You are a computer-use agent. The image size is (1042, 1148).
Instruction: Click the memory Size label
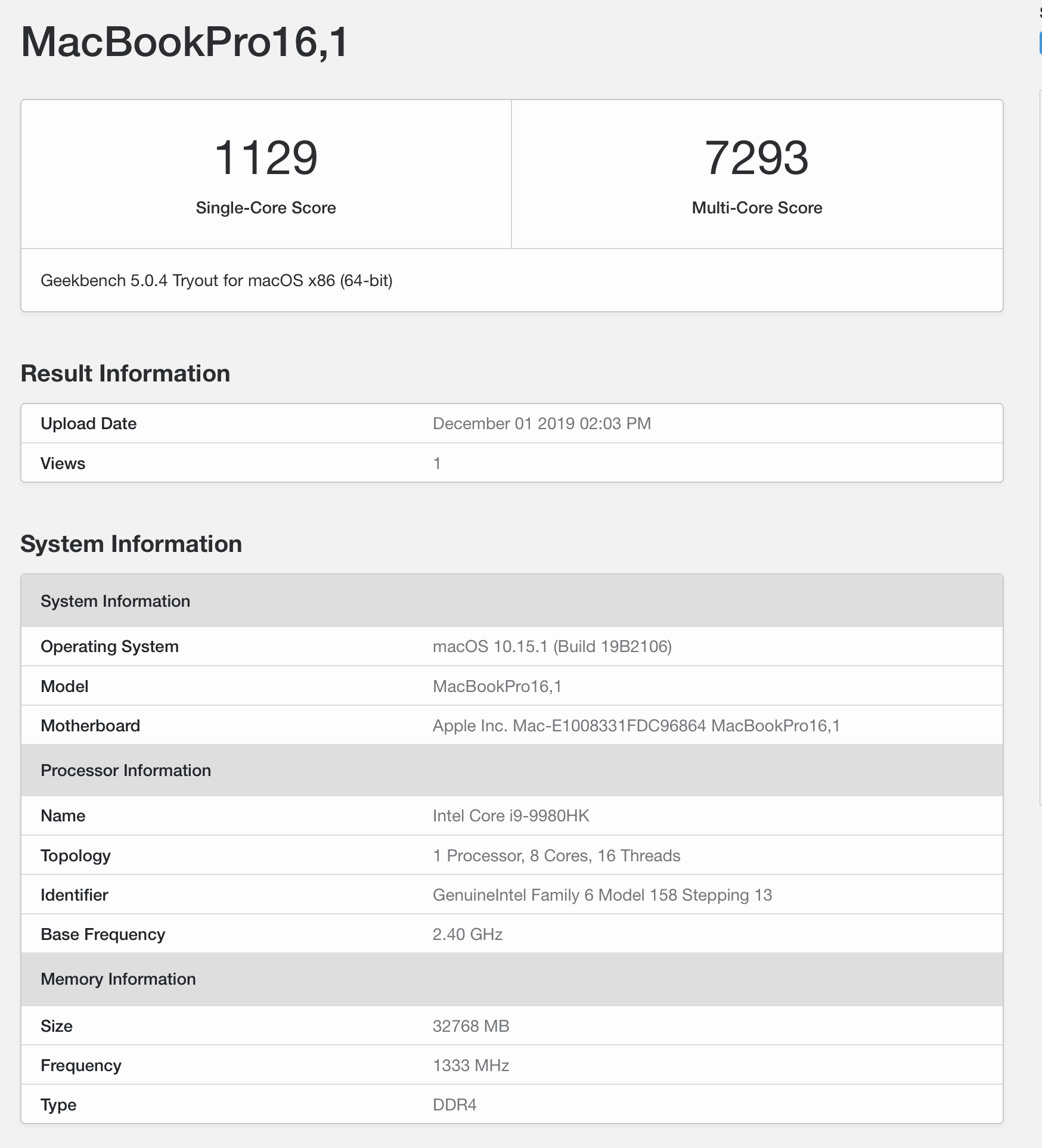click(56, 1026)
